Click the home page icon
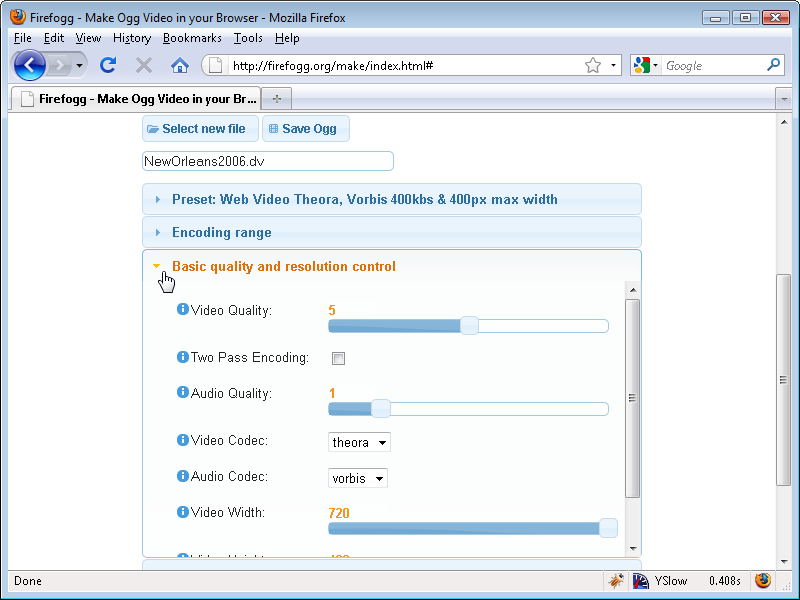Screen dimensions: 800x600 tap(180, 65)
